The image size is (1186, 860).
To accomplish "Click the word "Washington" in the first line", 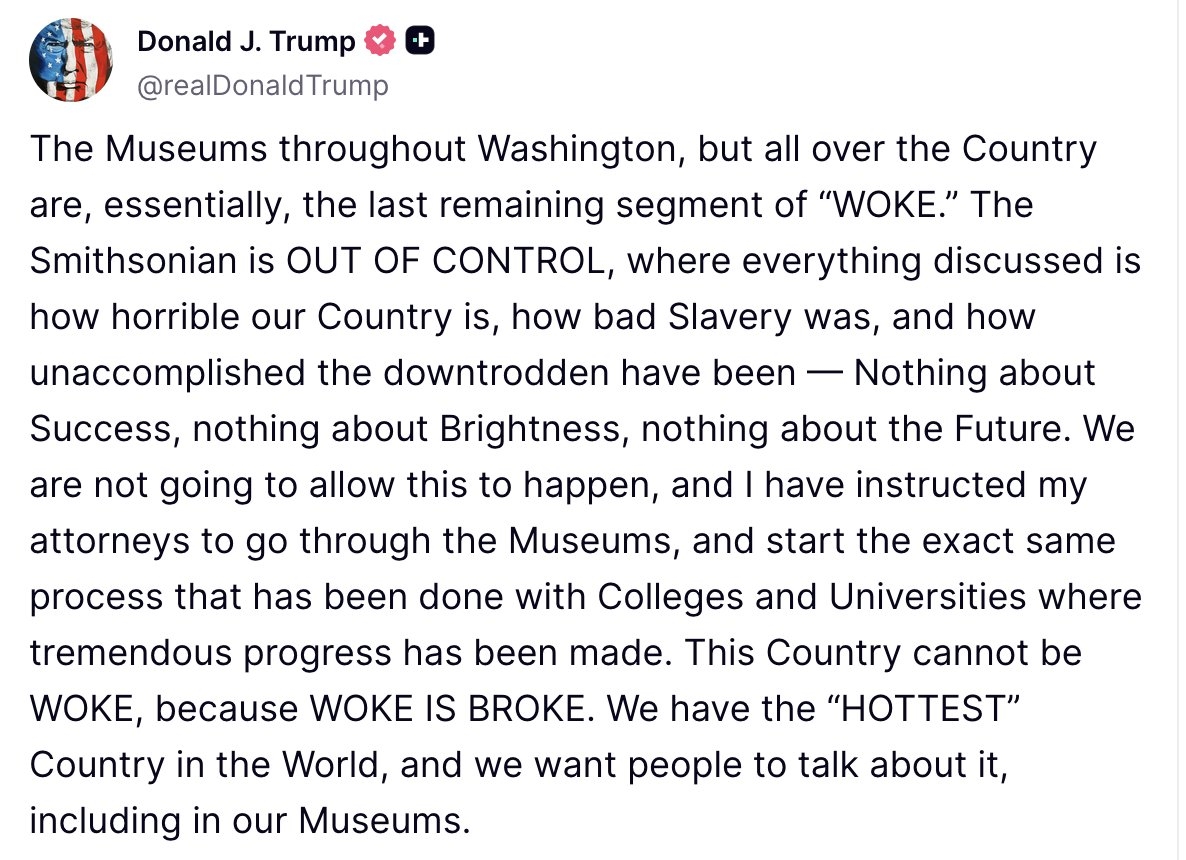I will click(x=581, y=149).
